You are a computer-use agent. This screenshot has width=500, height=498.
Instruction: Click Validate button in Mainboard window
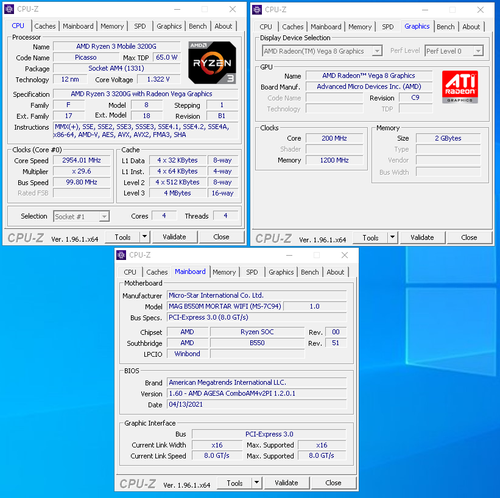(286, 483)
